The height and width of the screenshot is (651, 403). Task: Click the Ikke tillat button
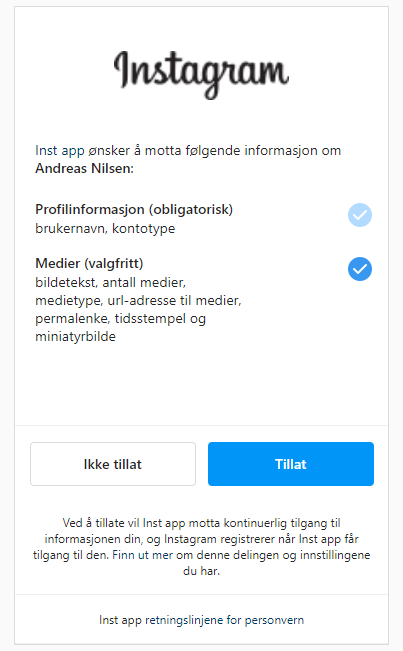click(113, 464)
